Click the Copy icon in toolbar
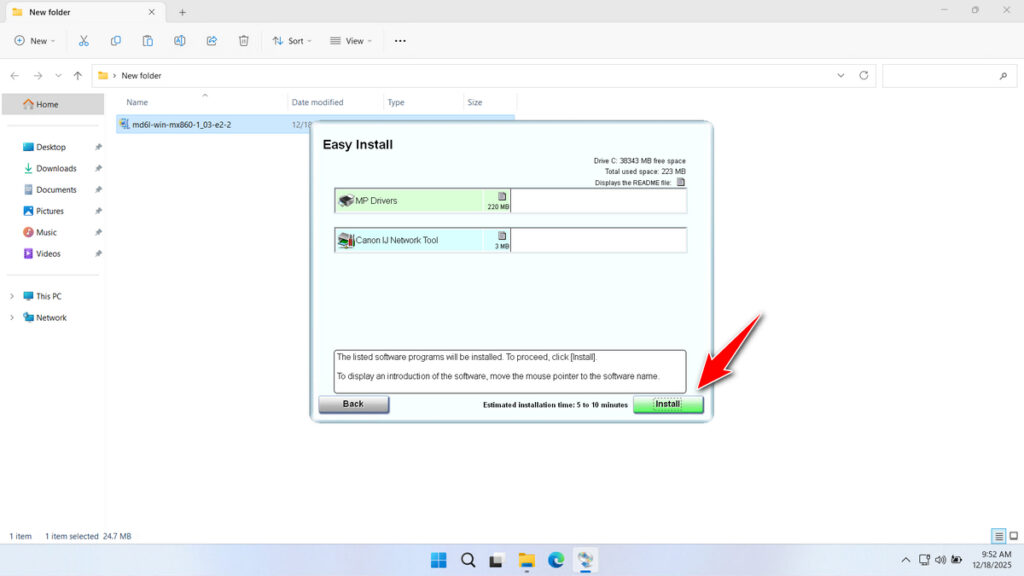 116,41
